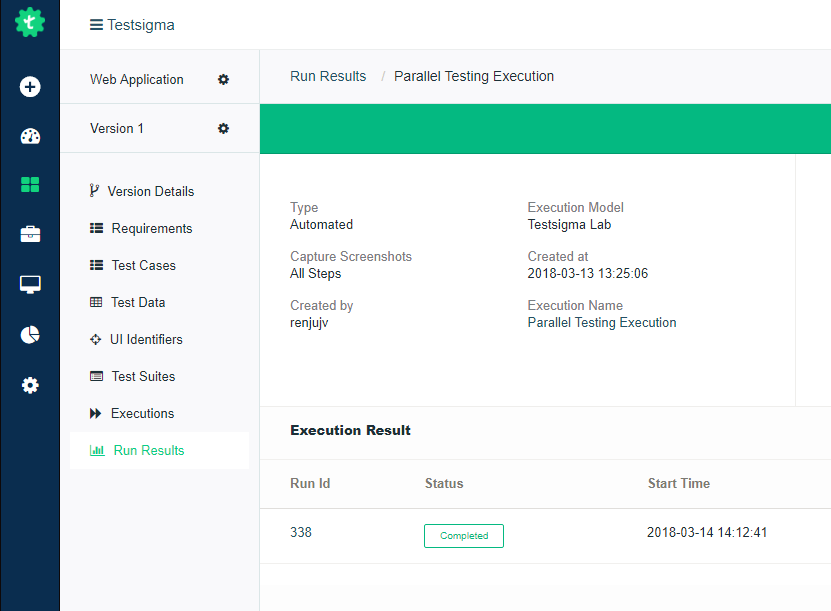
Task: Click the plus create icon in sidebar
Action: coord(30,87)
